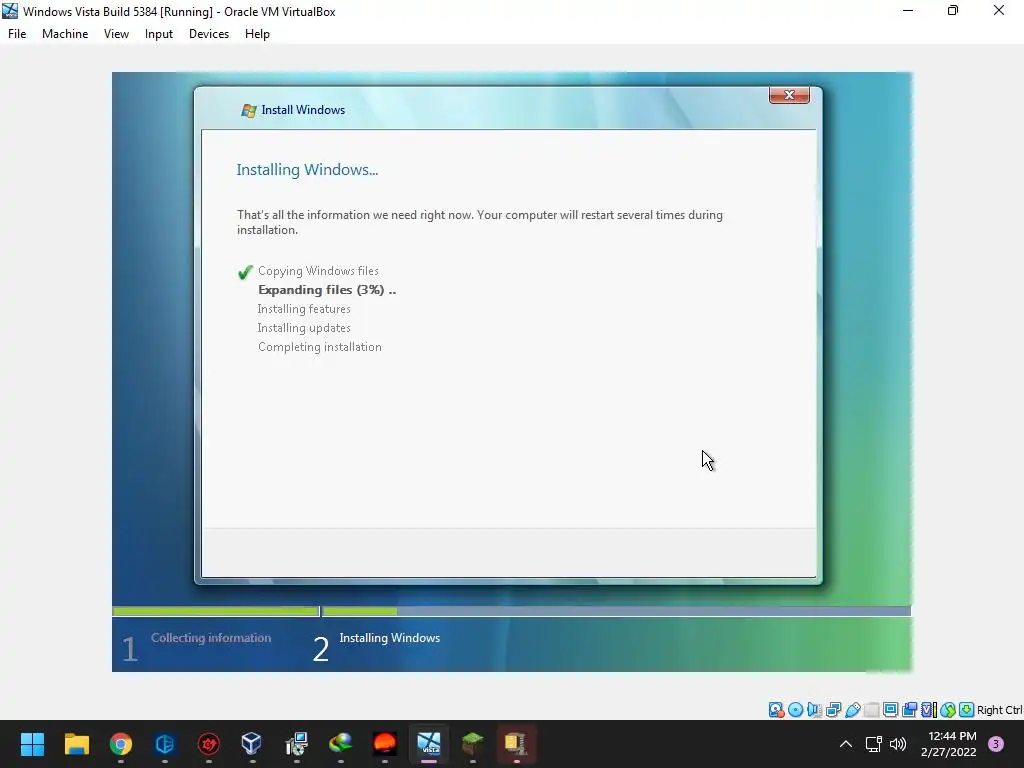The height and width of the screenshot is (768, 1024).
Task: Click the audio status icon in VirtualBox bar
Action: [x=814, y=710]
